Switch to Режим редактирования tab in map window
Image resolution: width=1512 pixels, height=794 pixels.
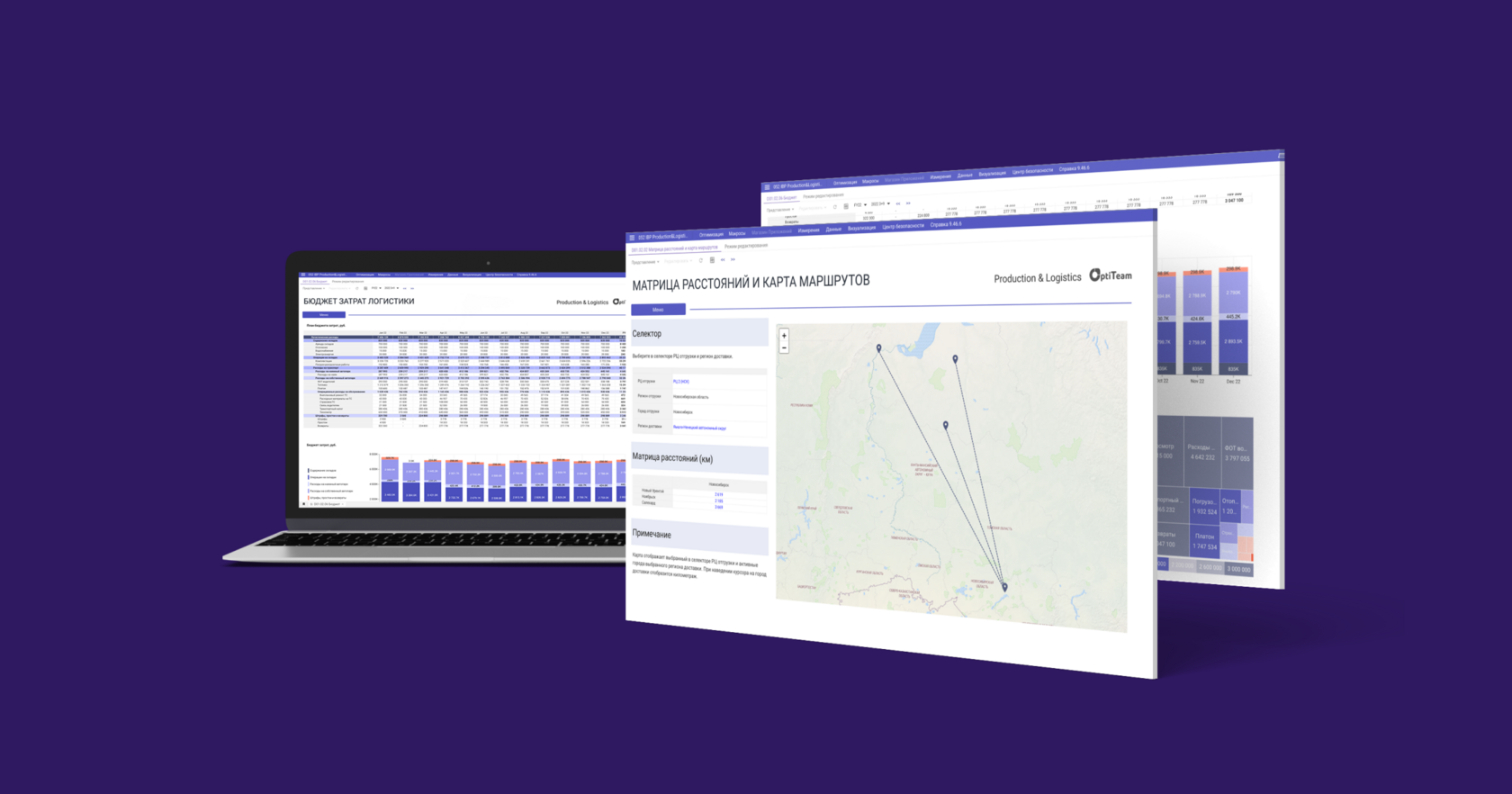[746, 246]
